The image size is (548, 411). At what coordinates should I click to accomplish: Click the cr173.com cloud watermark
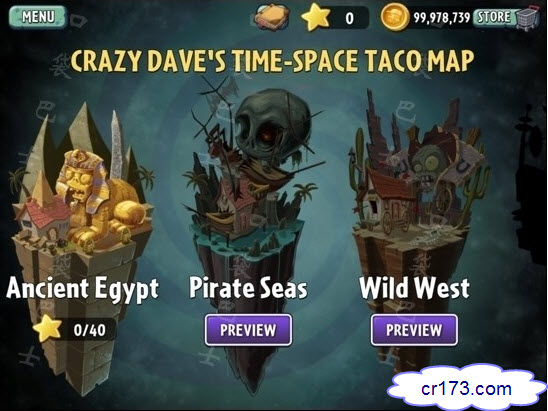(468, 388)
